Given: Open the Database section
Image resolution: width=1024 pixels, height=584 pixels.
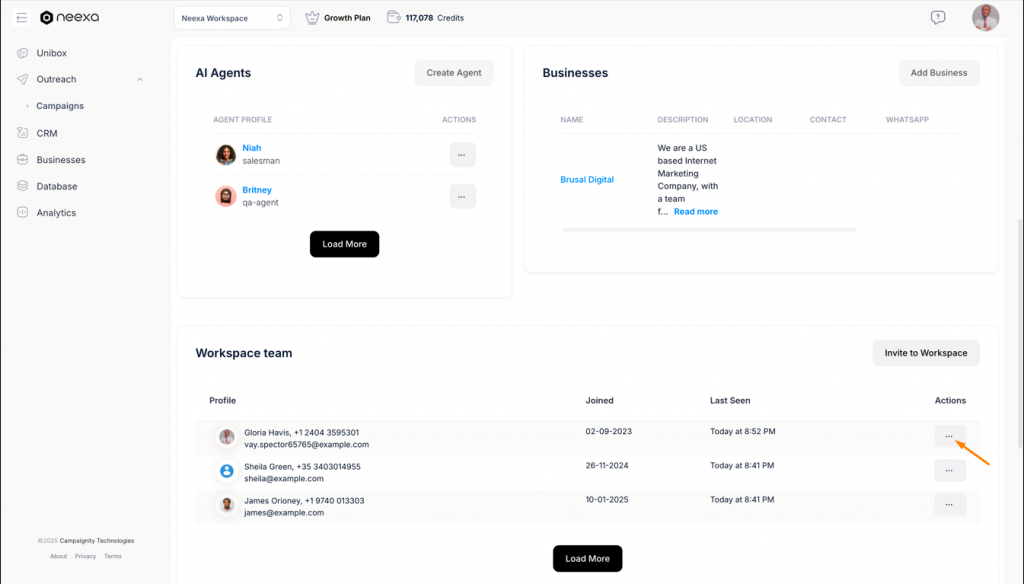Looking at the screenshot, I should pos(56,186).
